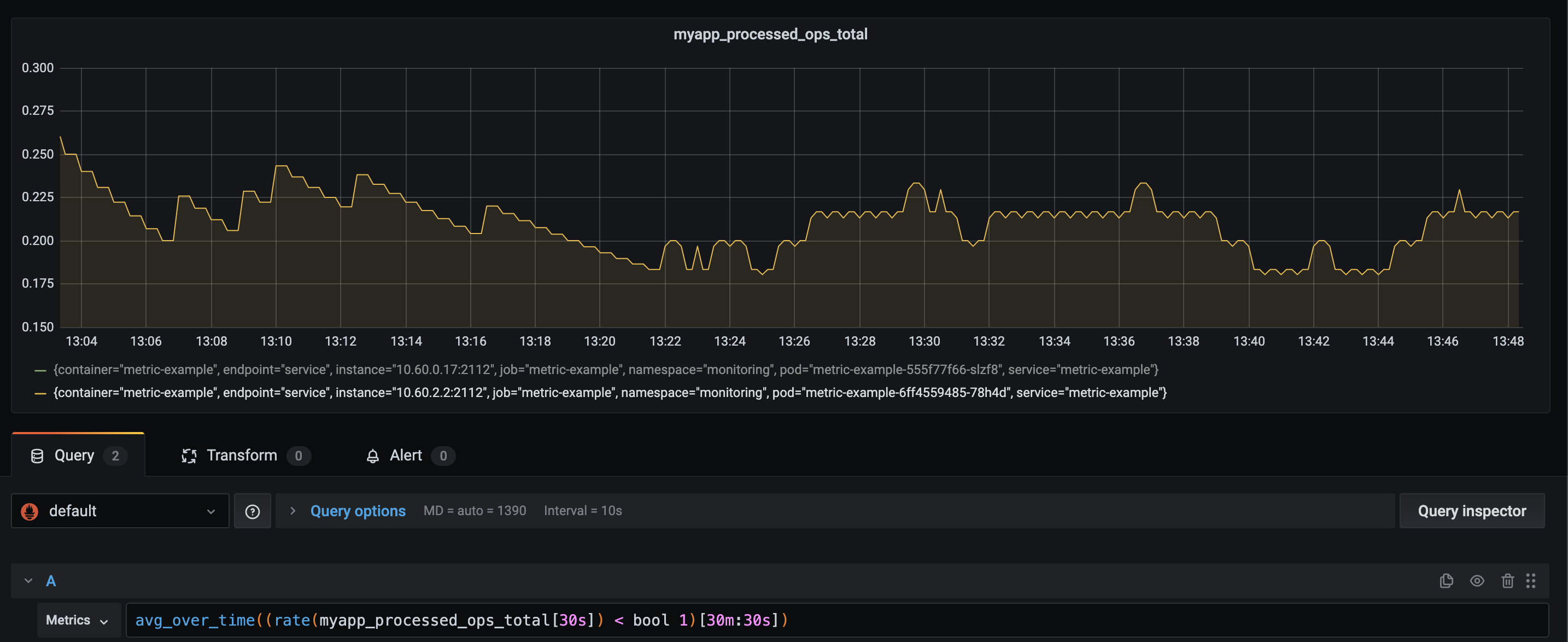
Task: Toggle visibility of query A eye icon
Action: point(1477,581)
